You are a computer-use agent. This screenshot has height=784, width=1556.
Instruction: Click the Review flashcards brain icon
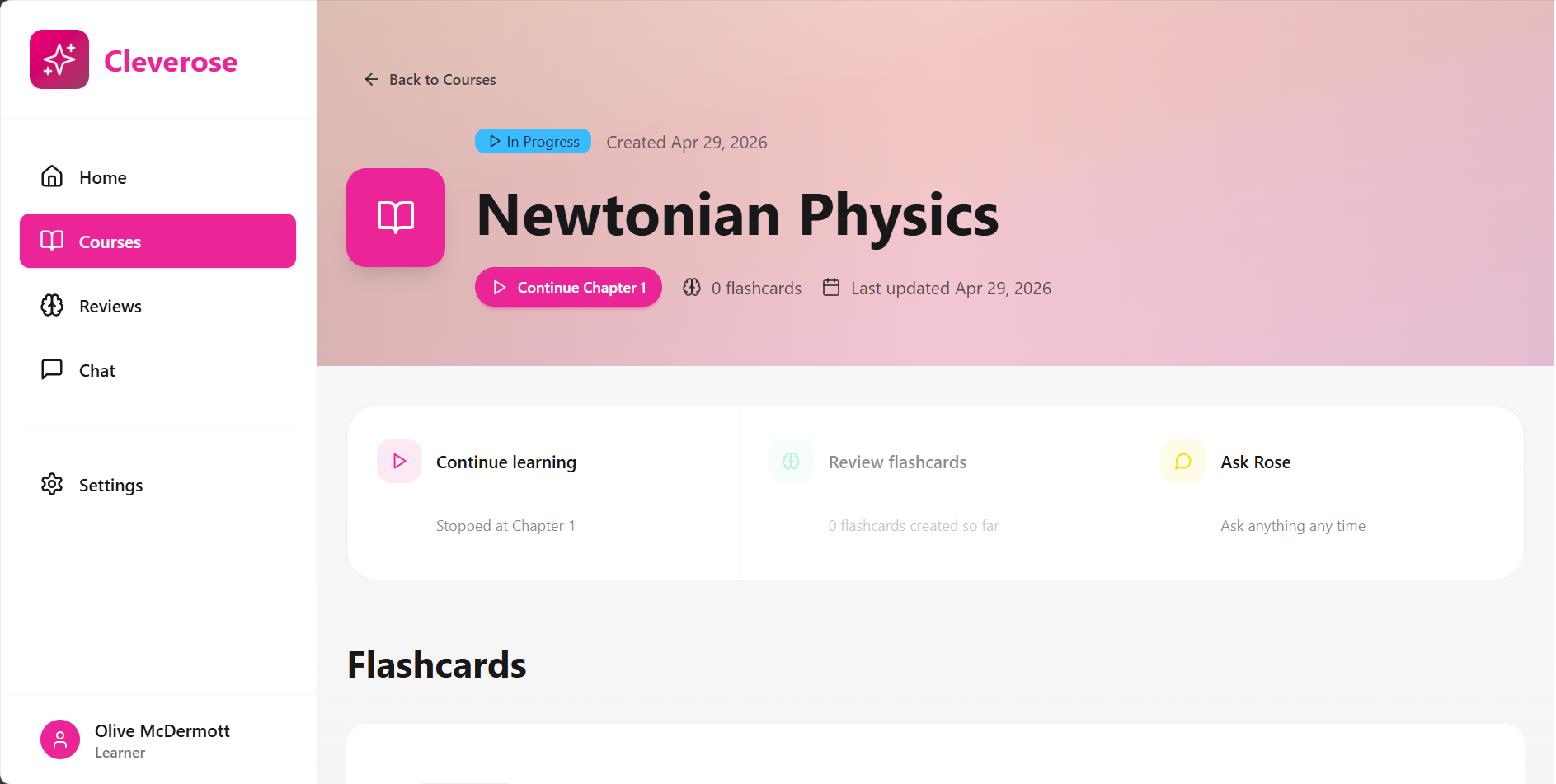[792, 461]
